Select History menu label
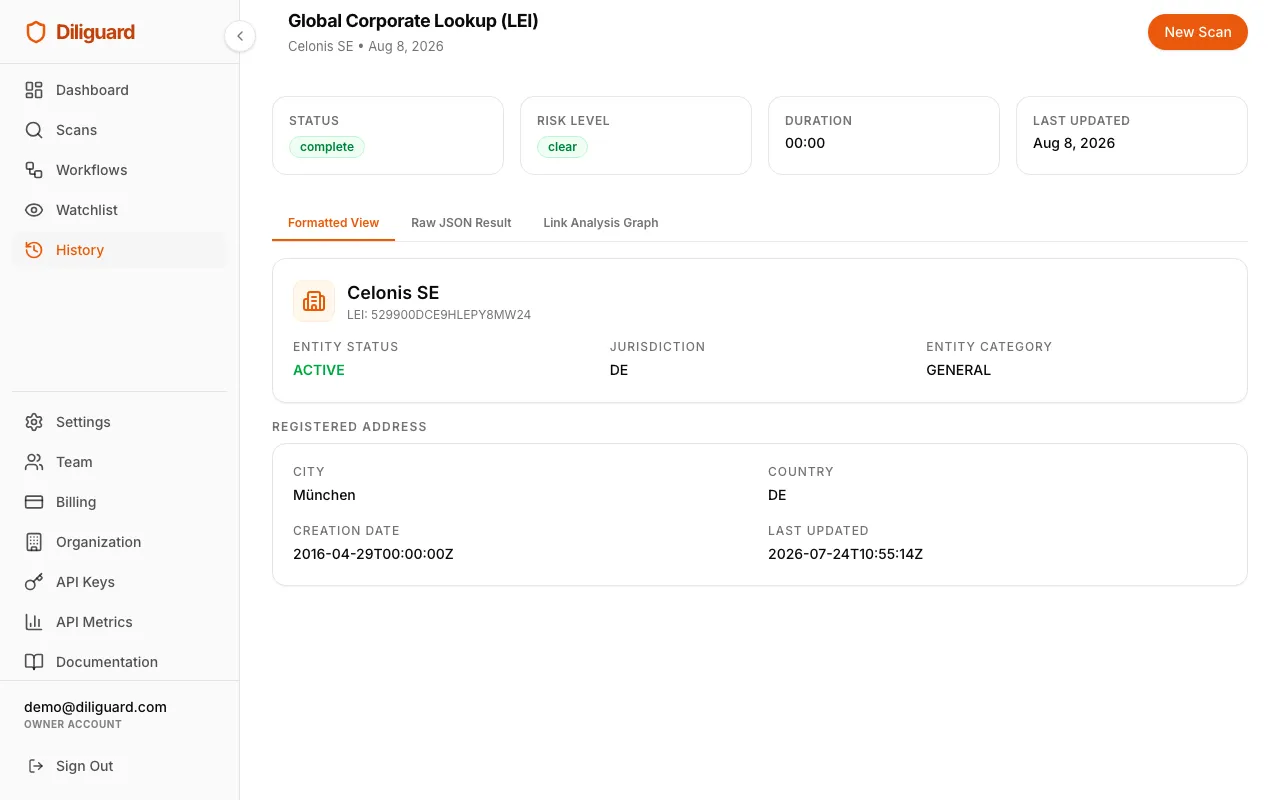The height and width of the screenshot is (800, 1280). point(80,250)
